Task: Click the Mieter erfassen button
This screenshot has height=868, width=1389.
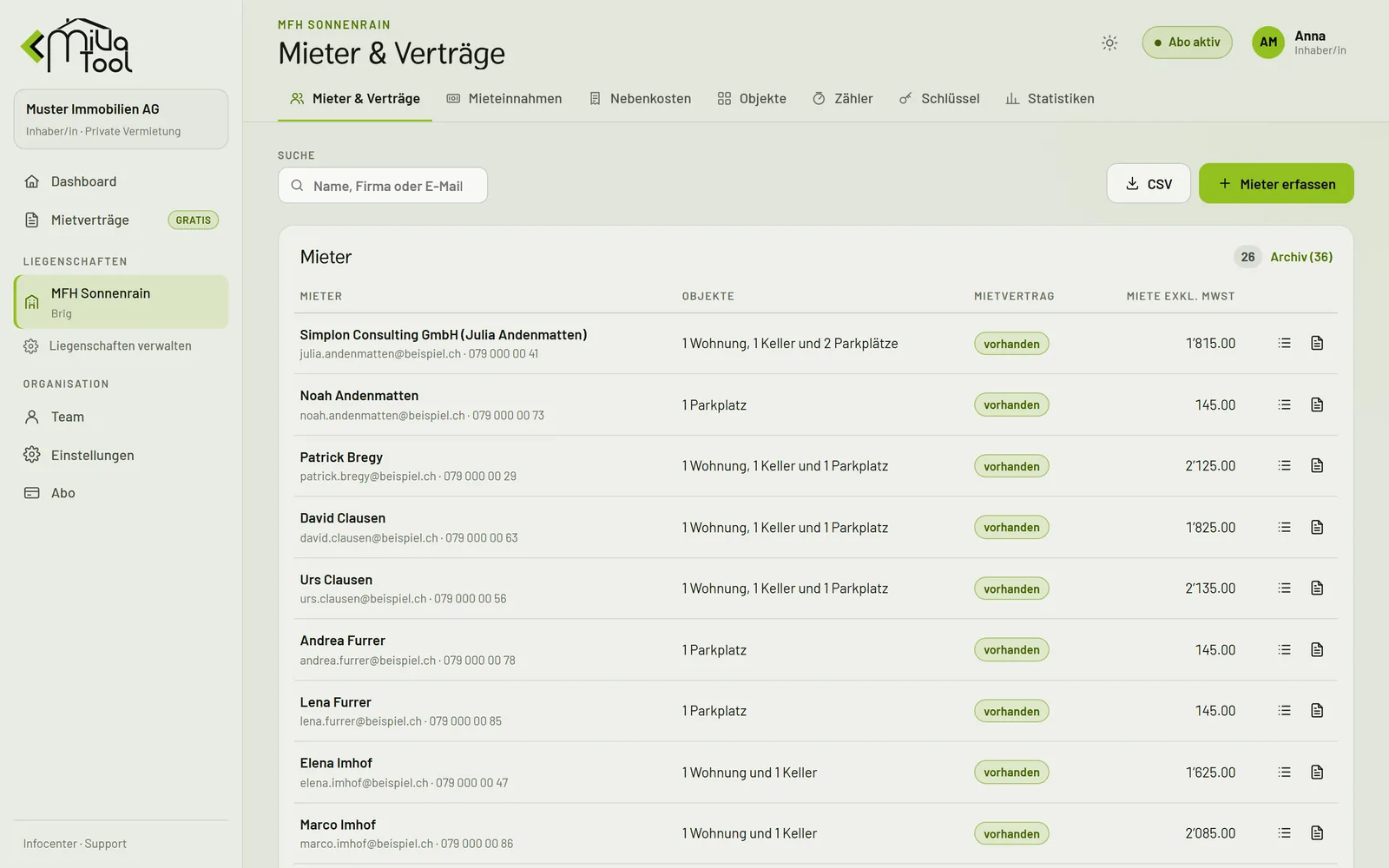Action: point(1276,183)
